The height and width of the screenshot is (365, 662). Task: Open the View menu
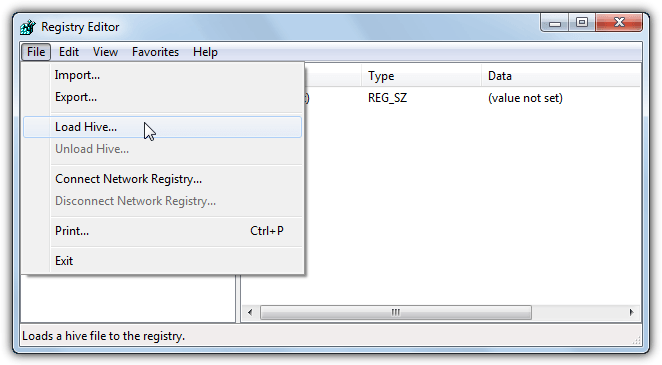point(105,52)
